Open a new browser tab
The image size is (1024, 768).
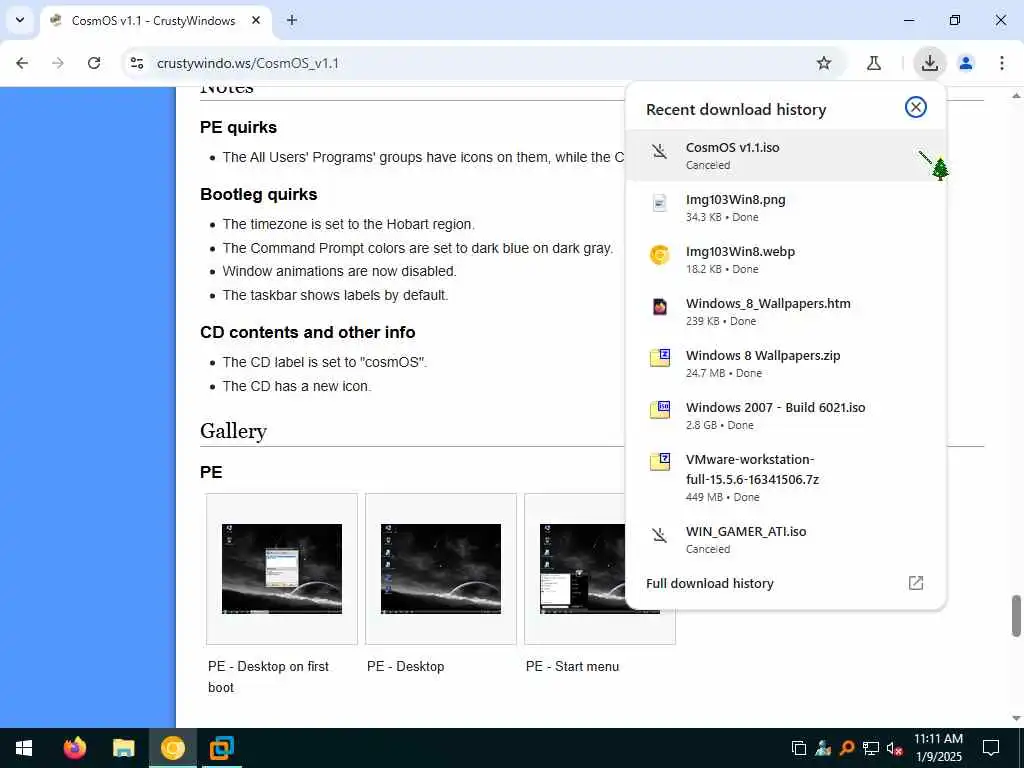click(292, 20)
